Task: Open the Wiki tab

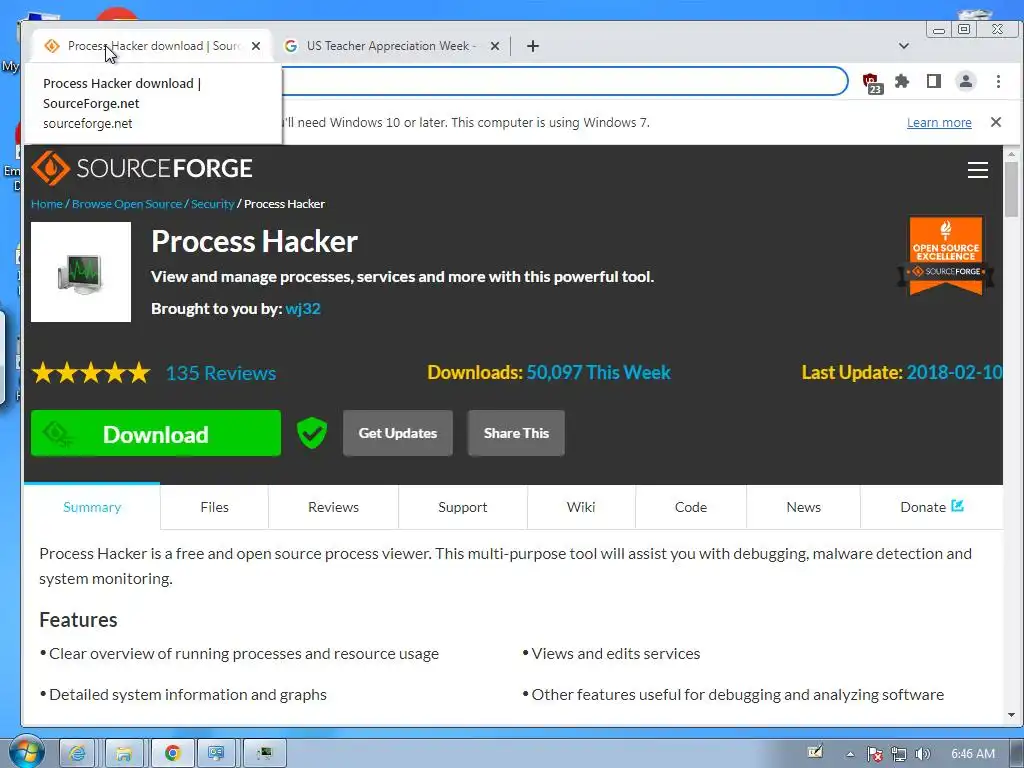Action: 581,507
